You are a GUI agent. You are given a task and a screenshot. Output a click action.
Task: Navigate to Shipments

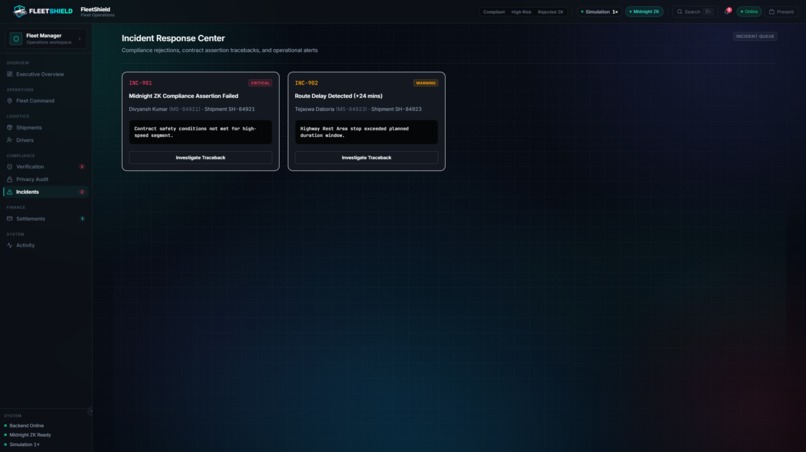pyautogui.click(x=46, y=128)
